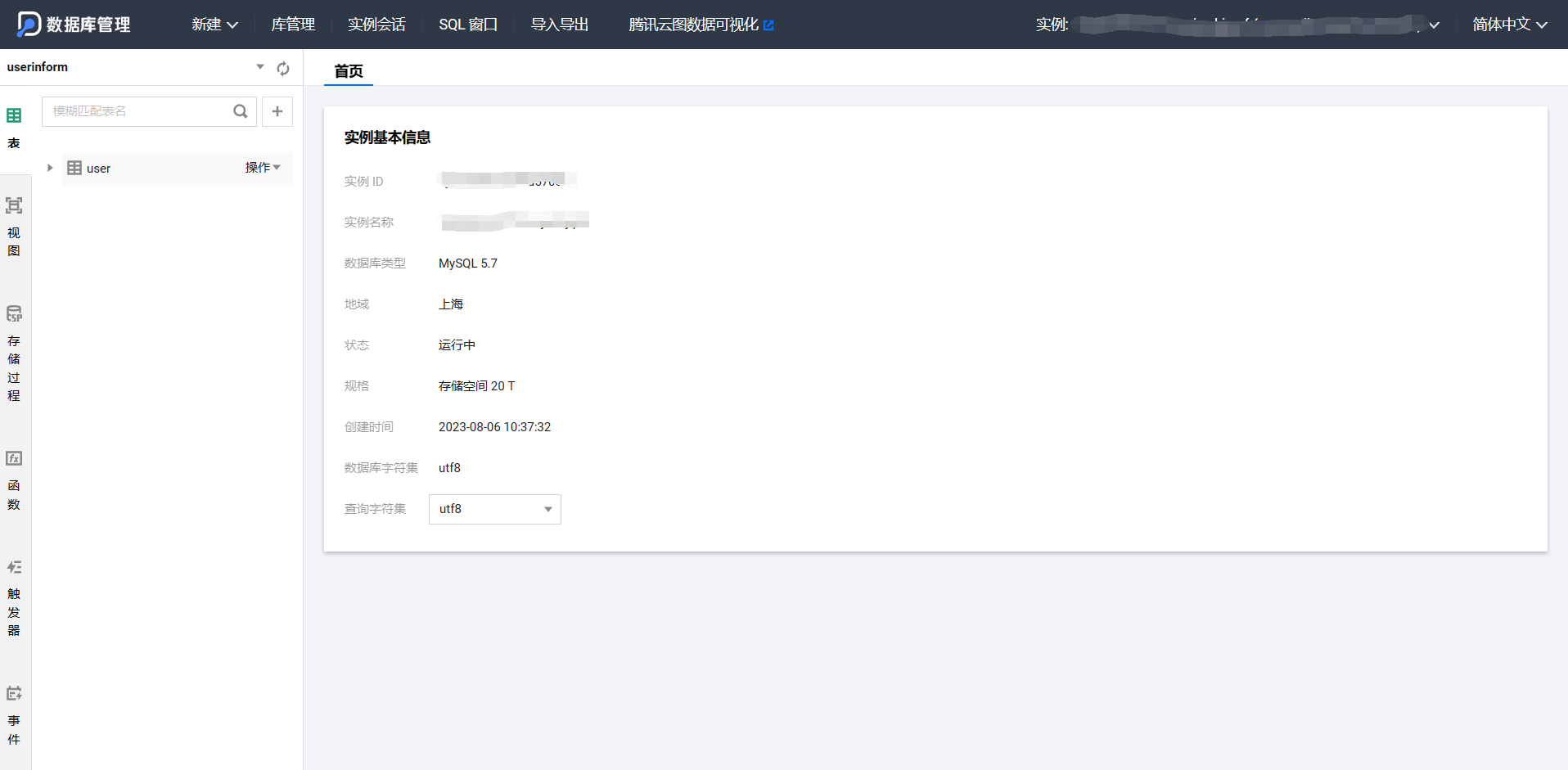Open the SQL 窗口 menu item
The width and height of the screenshot is (1568, 770).
pos(468,25)
